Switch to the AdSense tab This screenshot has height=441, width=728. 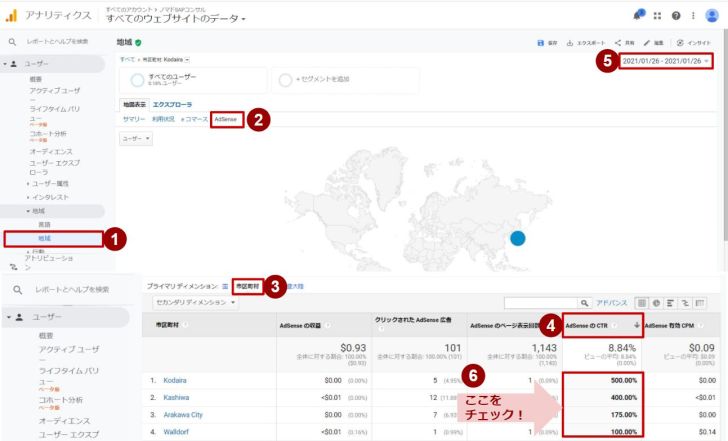coord(227,119)
